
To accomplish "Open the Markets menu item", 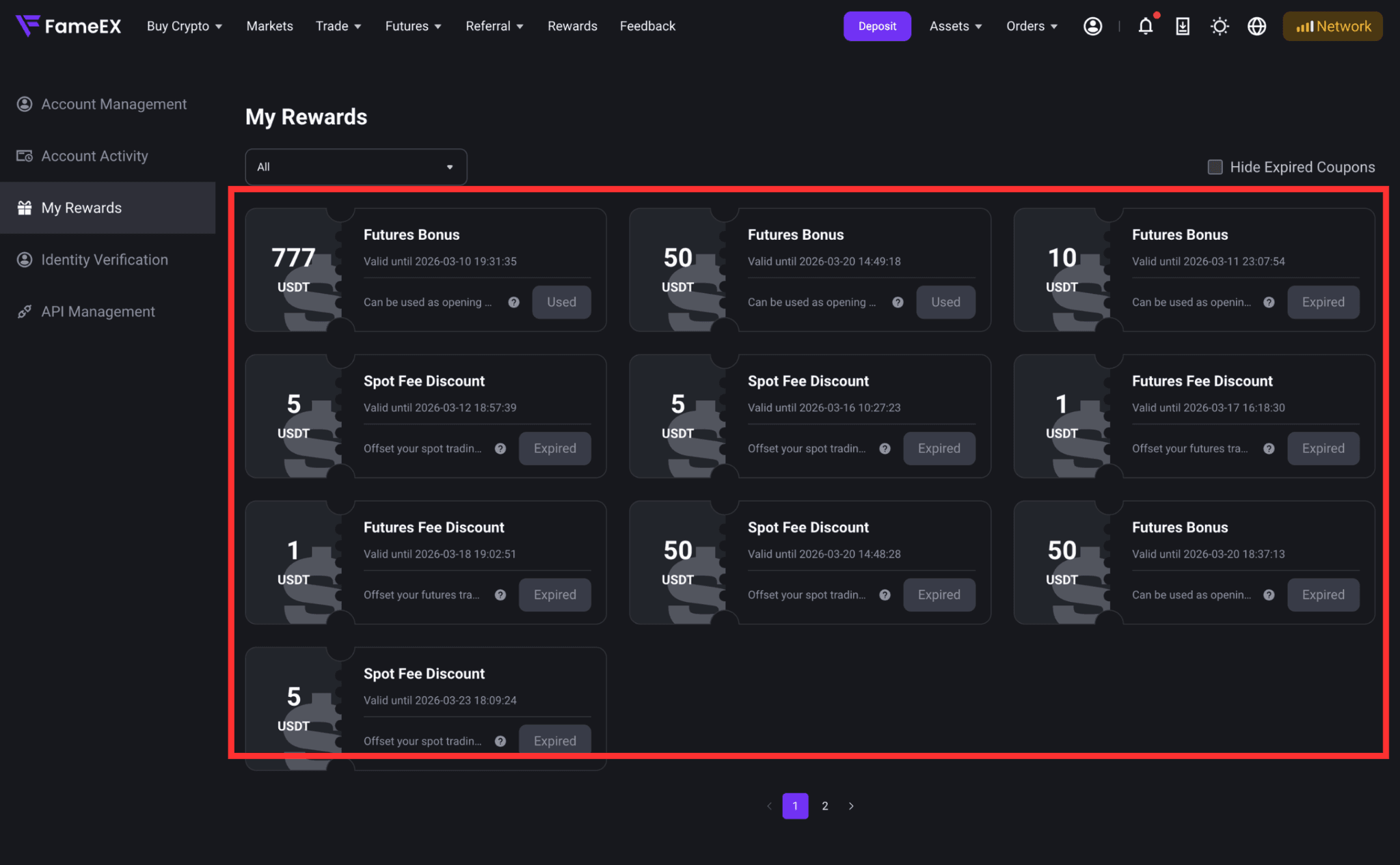I will click(269, 26).
